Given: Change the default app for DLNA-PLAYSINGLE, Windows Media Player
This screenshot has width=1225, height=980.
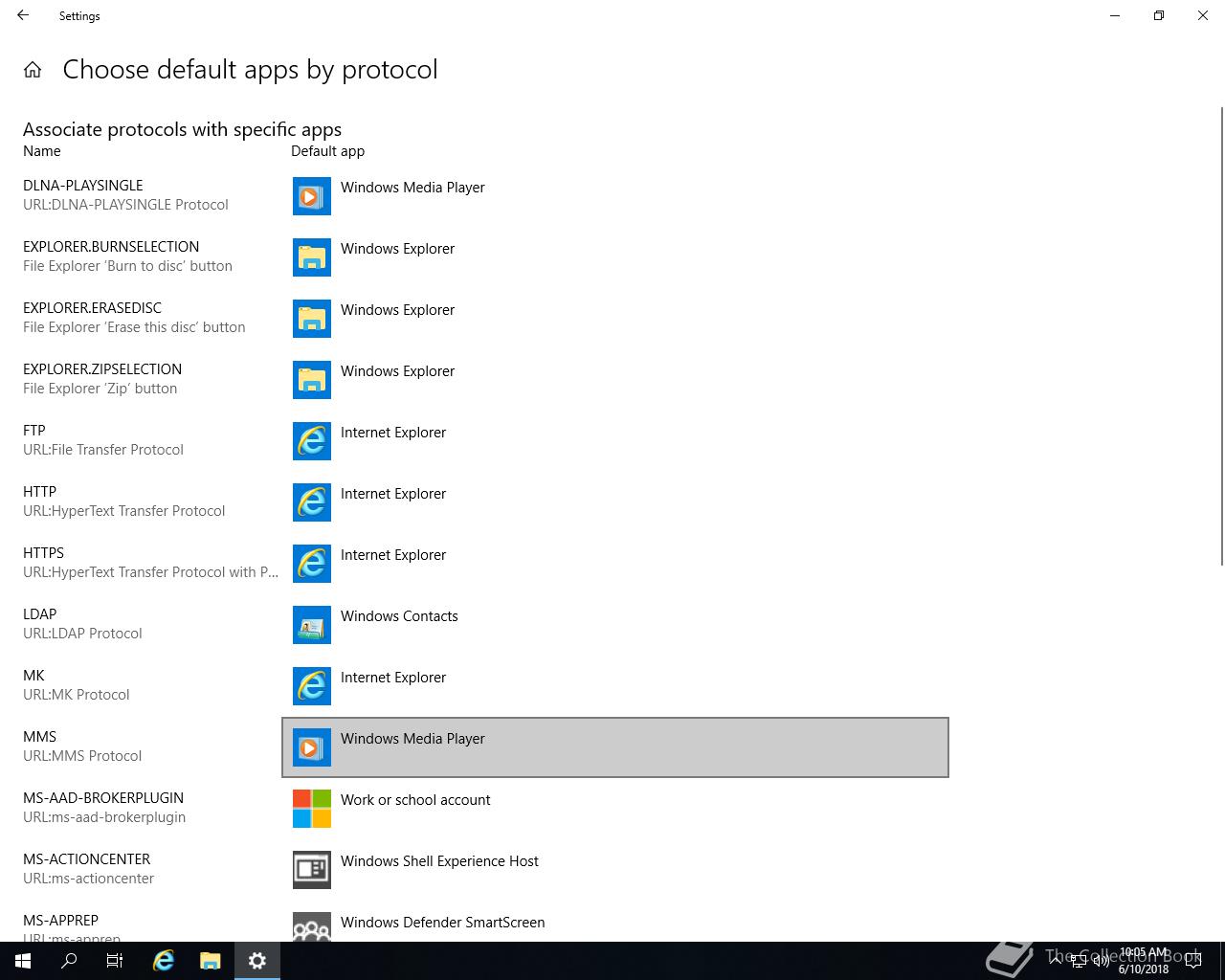Looking at the screenshot, I should 615,196.
